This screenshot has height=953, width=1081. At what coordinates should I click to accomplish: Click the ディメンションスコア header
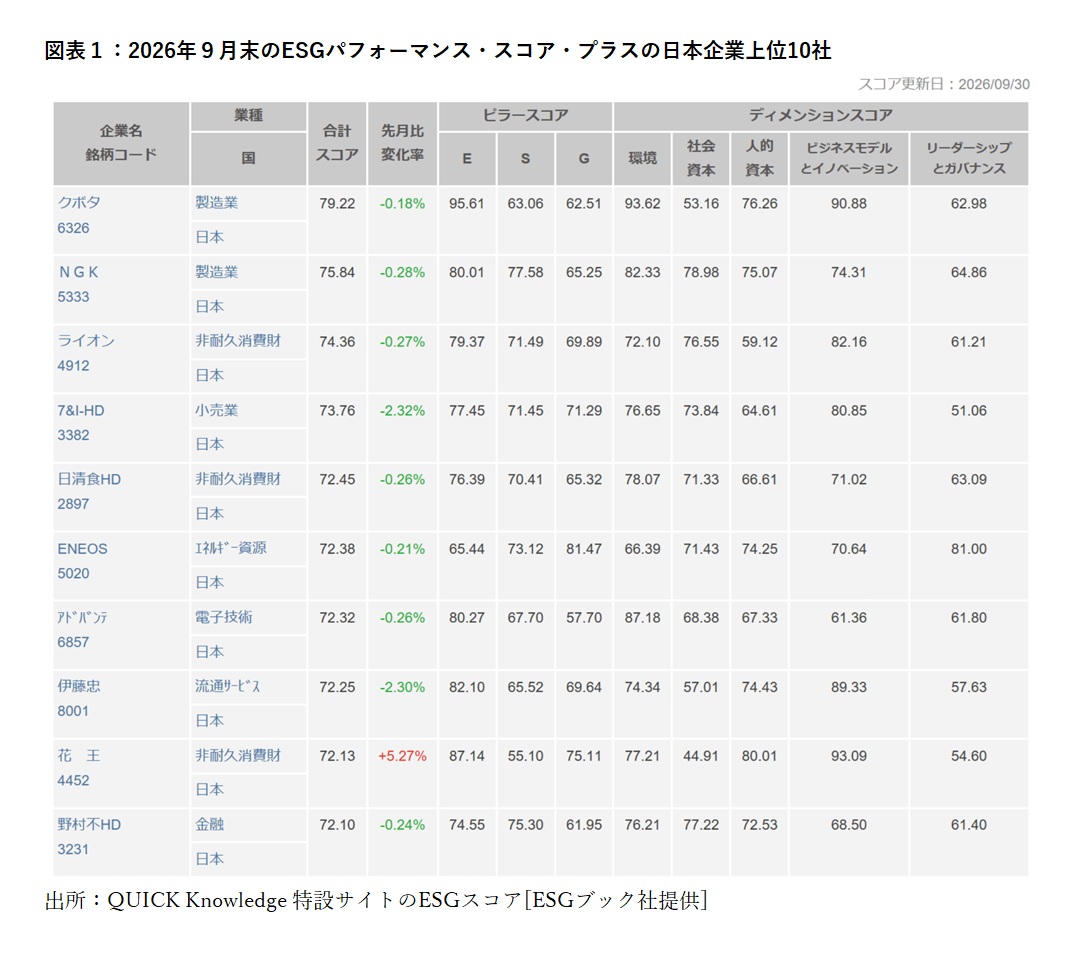(820, 116)
